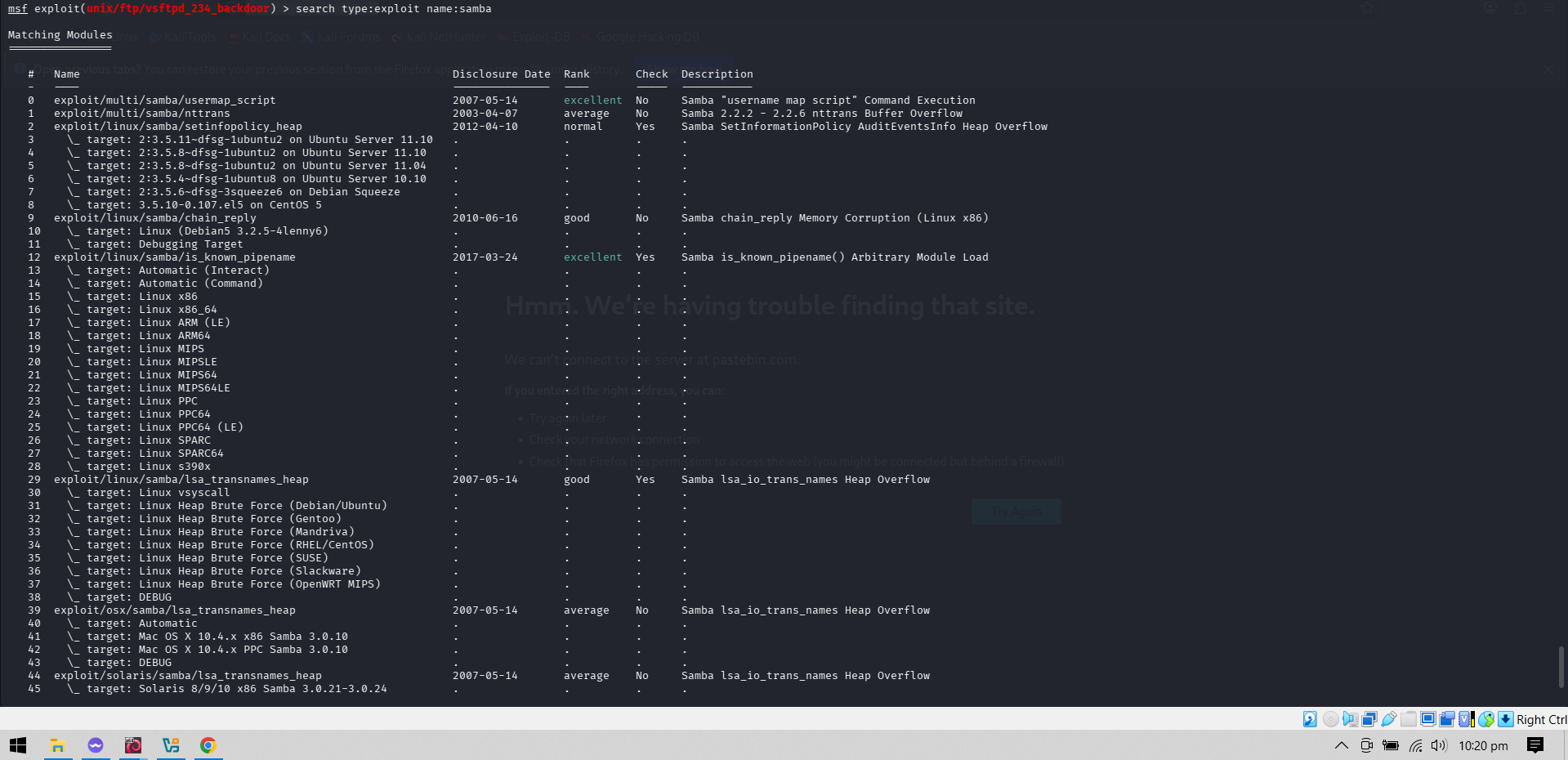This screenshot has height=760, width=1568.
Task: Click the Meet Now camera tray icon
Action: (1366, 745)
